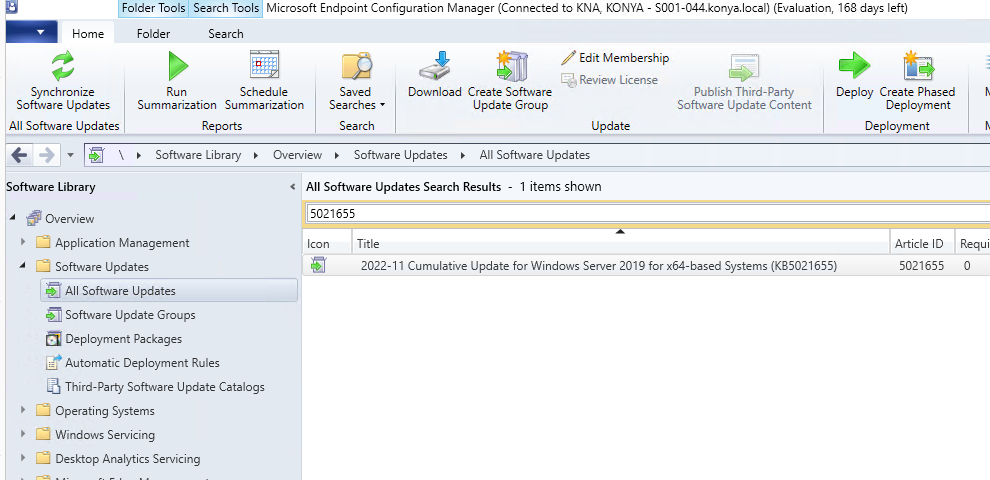Click the search box containing 5021655

(647, 213)
